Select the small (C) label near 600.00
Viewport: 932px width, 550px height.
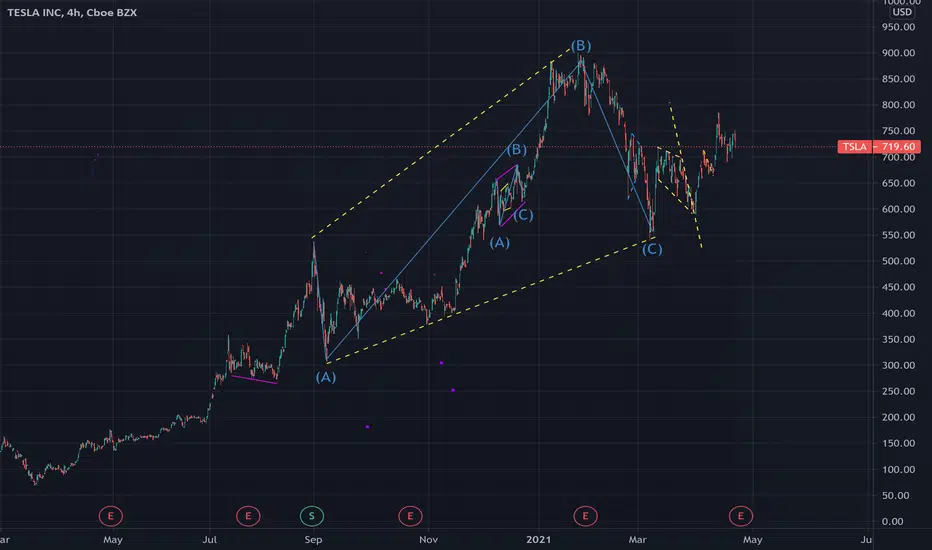click(523, 215)
